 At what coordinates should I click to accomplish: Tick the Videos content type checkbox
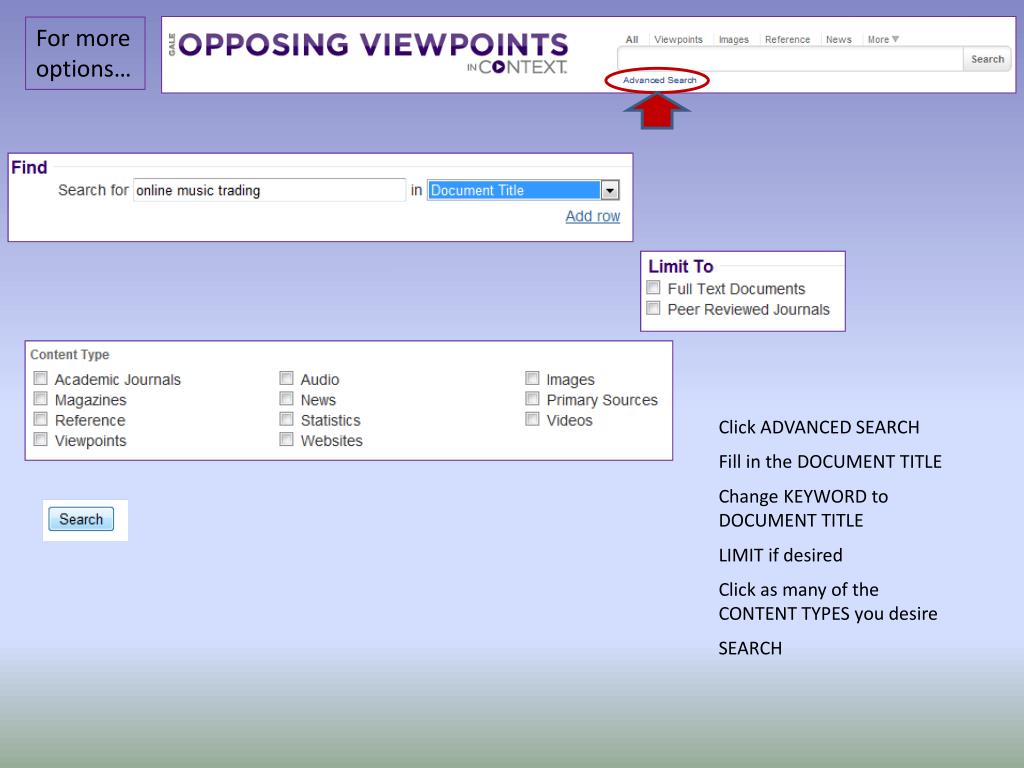pyautogui.click(x=532, y=419)
